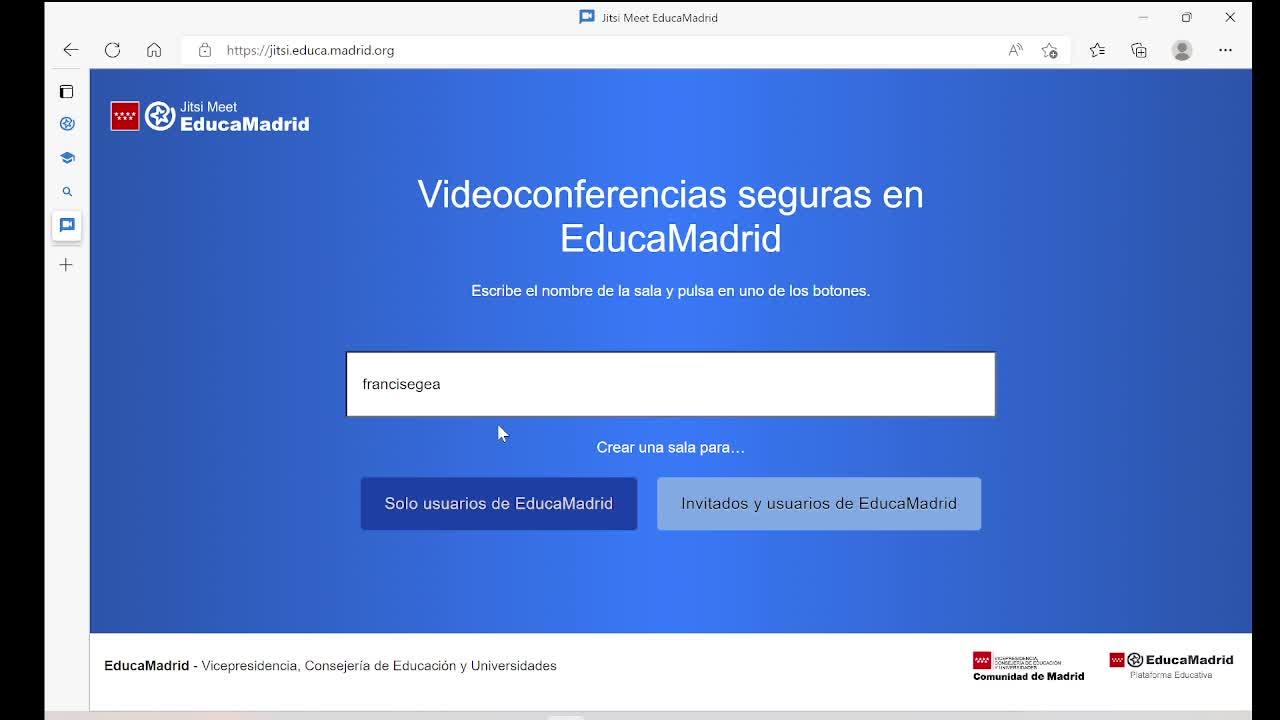Switch to the EducaMadrid star-logo tab

click(67, 124)
